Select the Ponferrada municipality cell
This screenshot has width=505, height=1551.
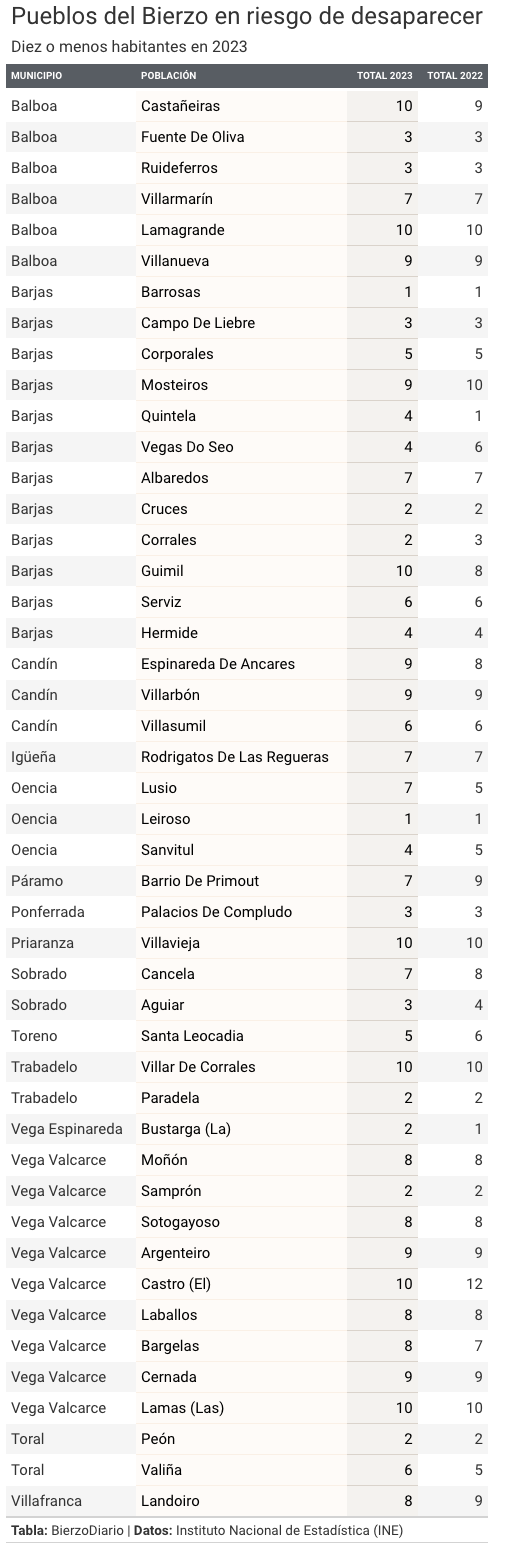[48, 912]
